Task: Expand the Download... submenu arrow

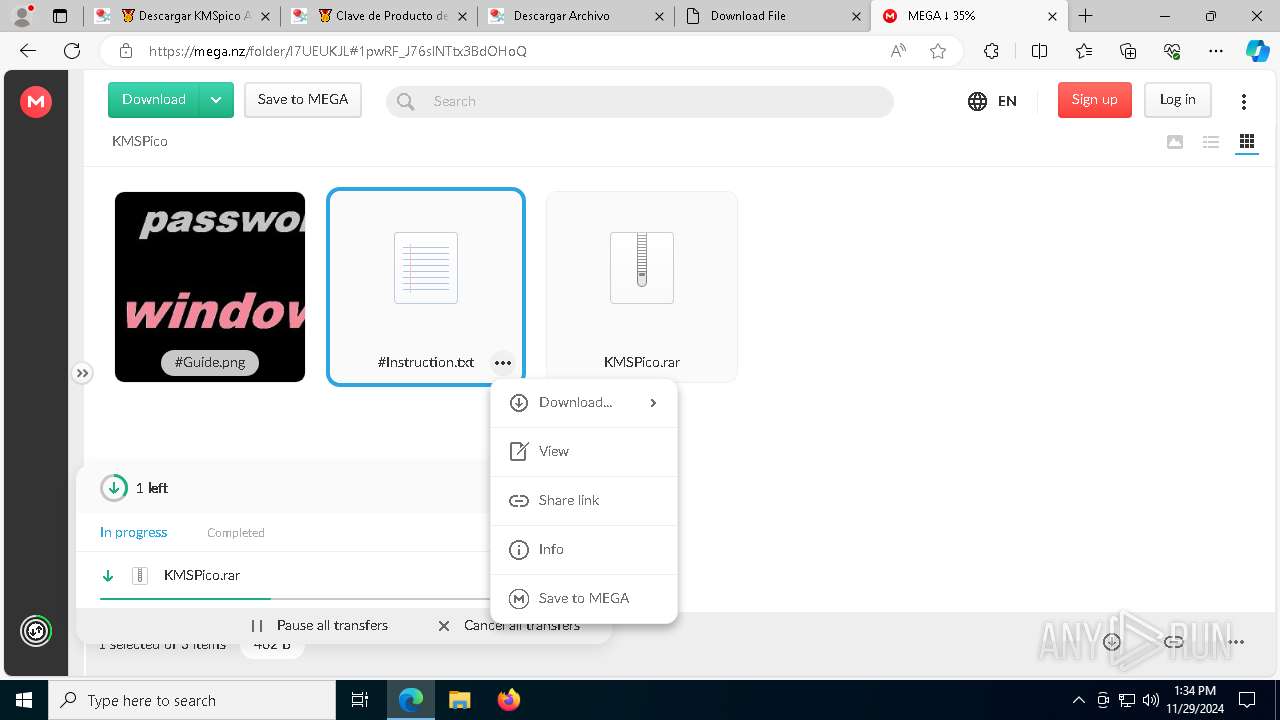Action: 653,403
